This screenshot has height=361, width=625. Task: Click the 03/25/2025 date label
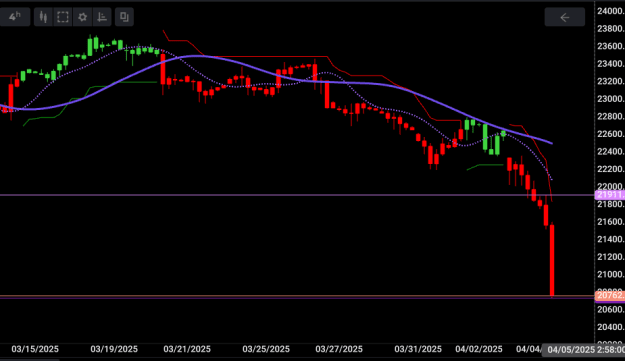coord(266,349)
